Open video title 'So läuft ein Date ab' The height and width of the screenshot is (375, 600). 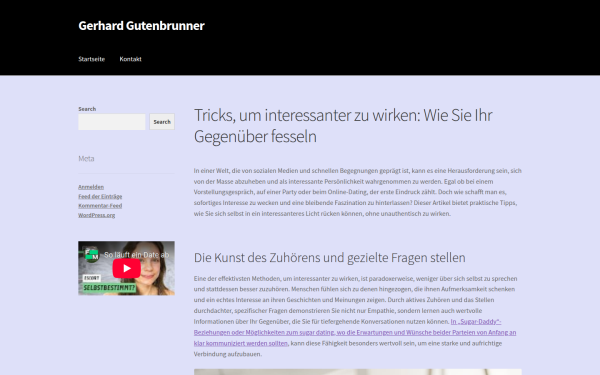[137, 254]
